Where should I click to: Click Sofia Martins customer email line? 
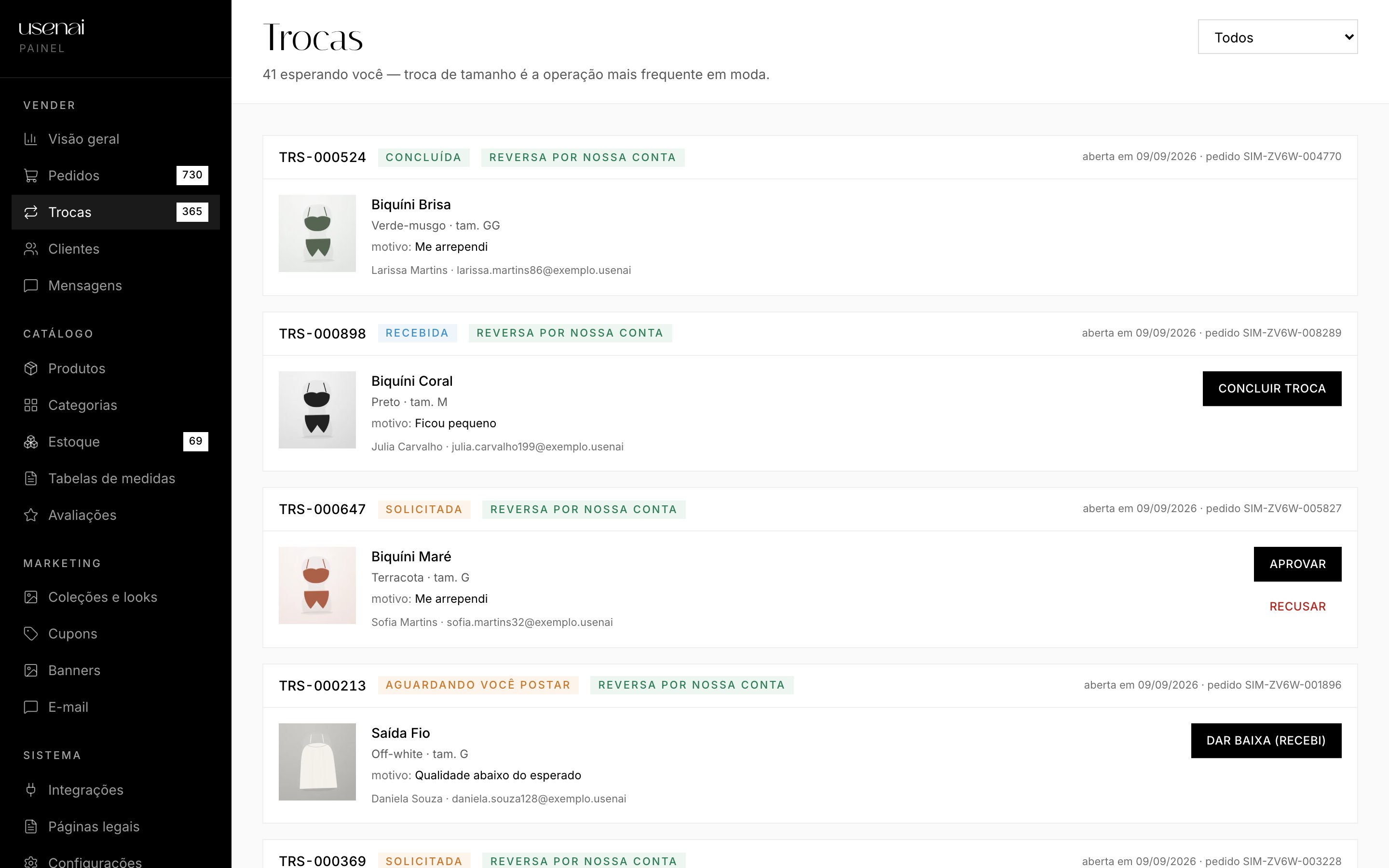coord(492,622)
